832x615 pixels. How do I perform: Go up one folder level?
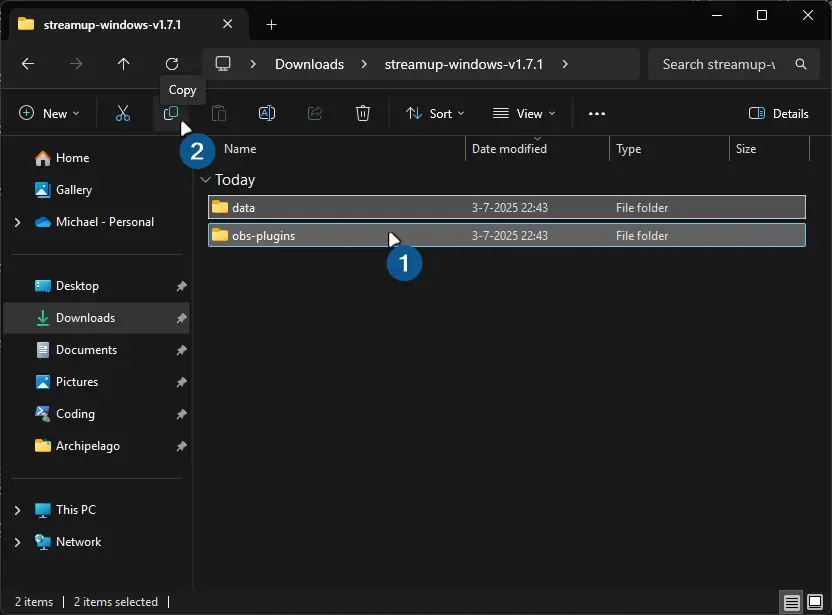124,64
